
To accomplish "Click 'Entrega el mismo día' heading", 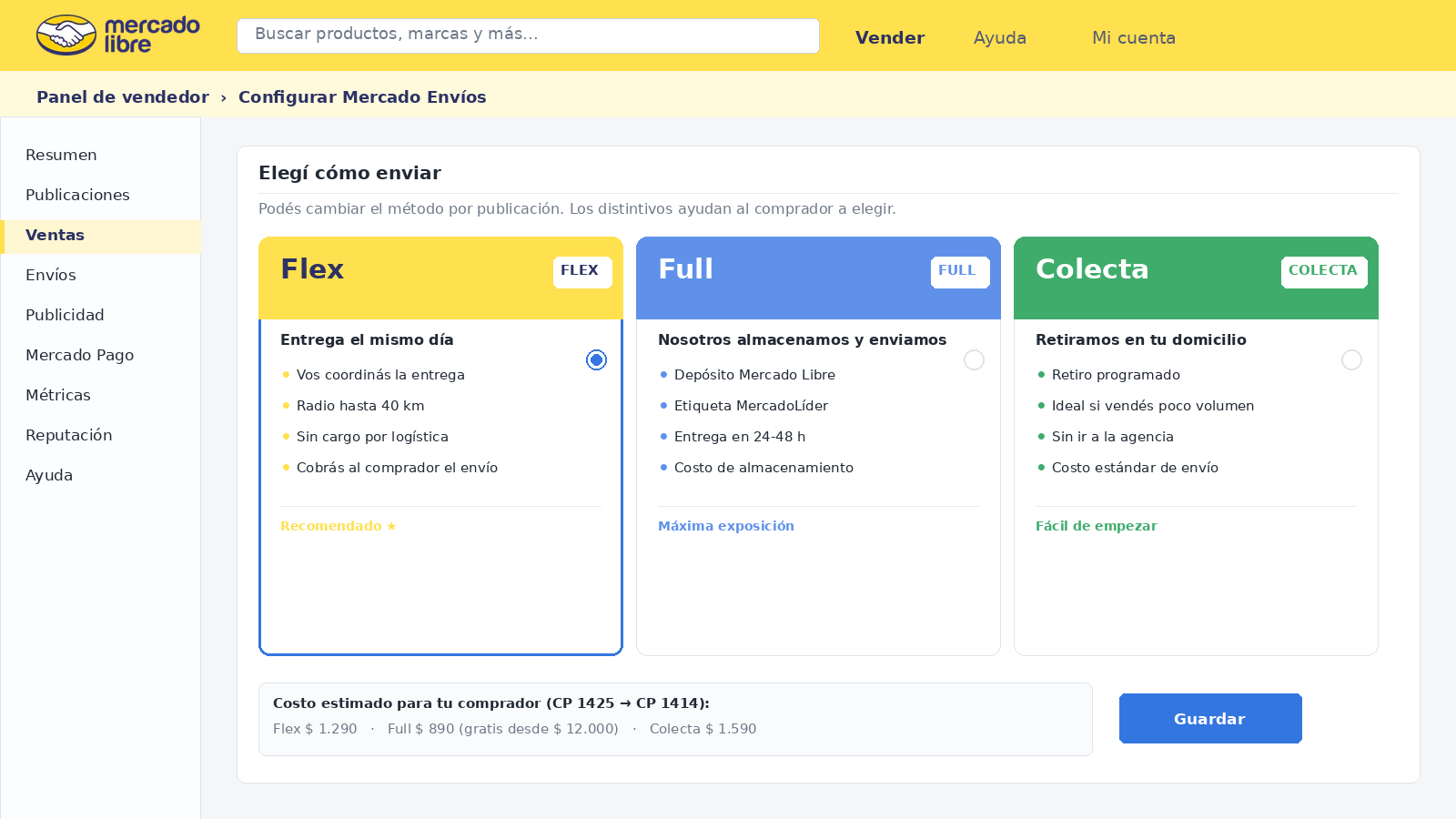I will [x=367, y=339].
